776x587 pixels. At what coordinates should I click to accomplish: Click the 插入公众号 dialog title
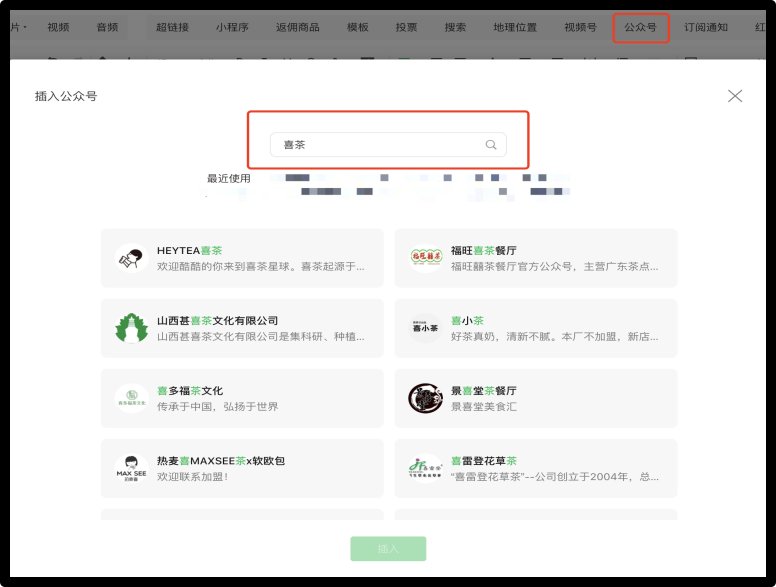coord(66,96)
